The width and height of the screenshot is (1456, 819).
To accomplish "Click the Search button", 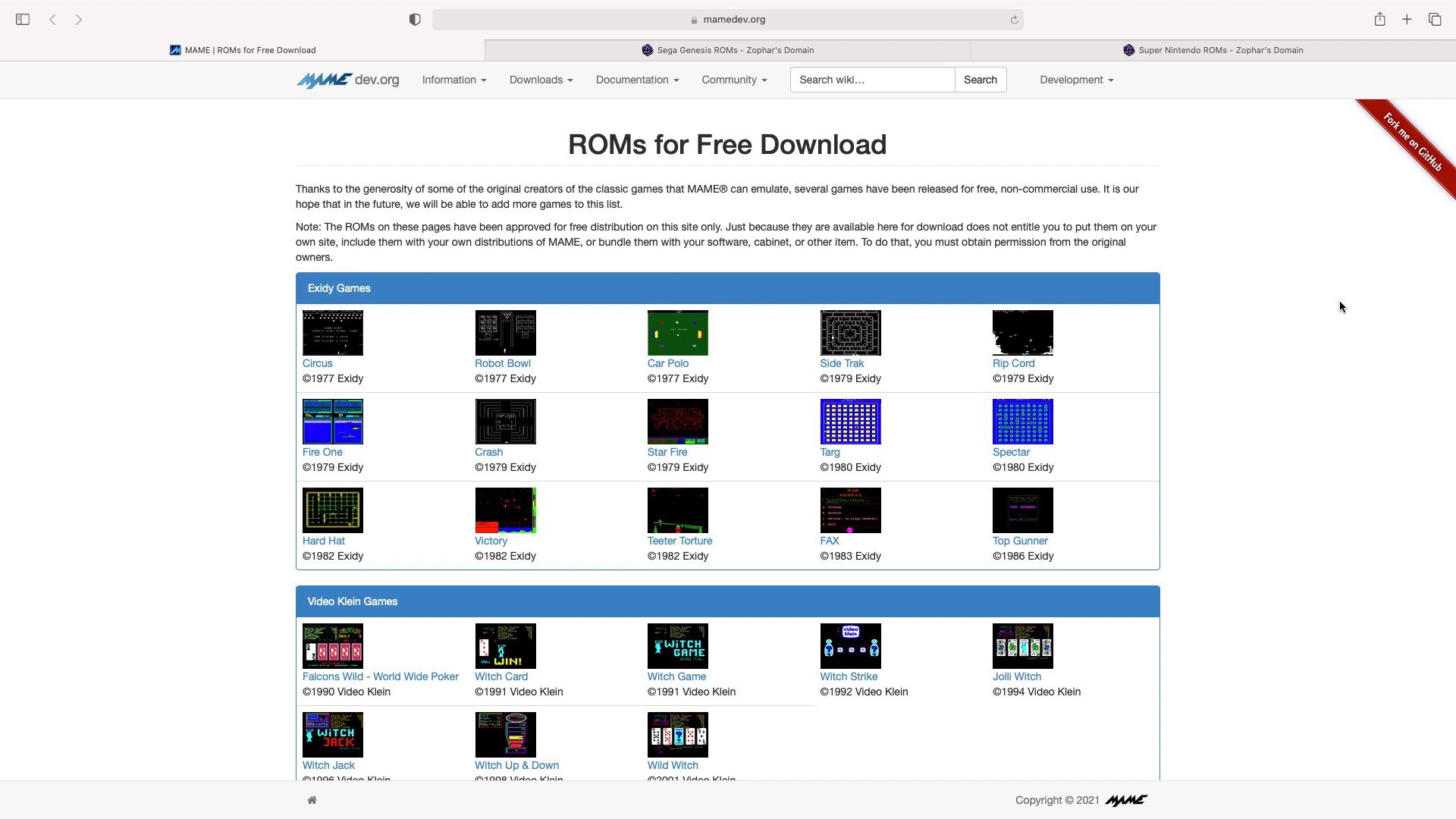I will click(x=980, y=80).
